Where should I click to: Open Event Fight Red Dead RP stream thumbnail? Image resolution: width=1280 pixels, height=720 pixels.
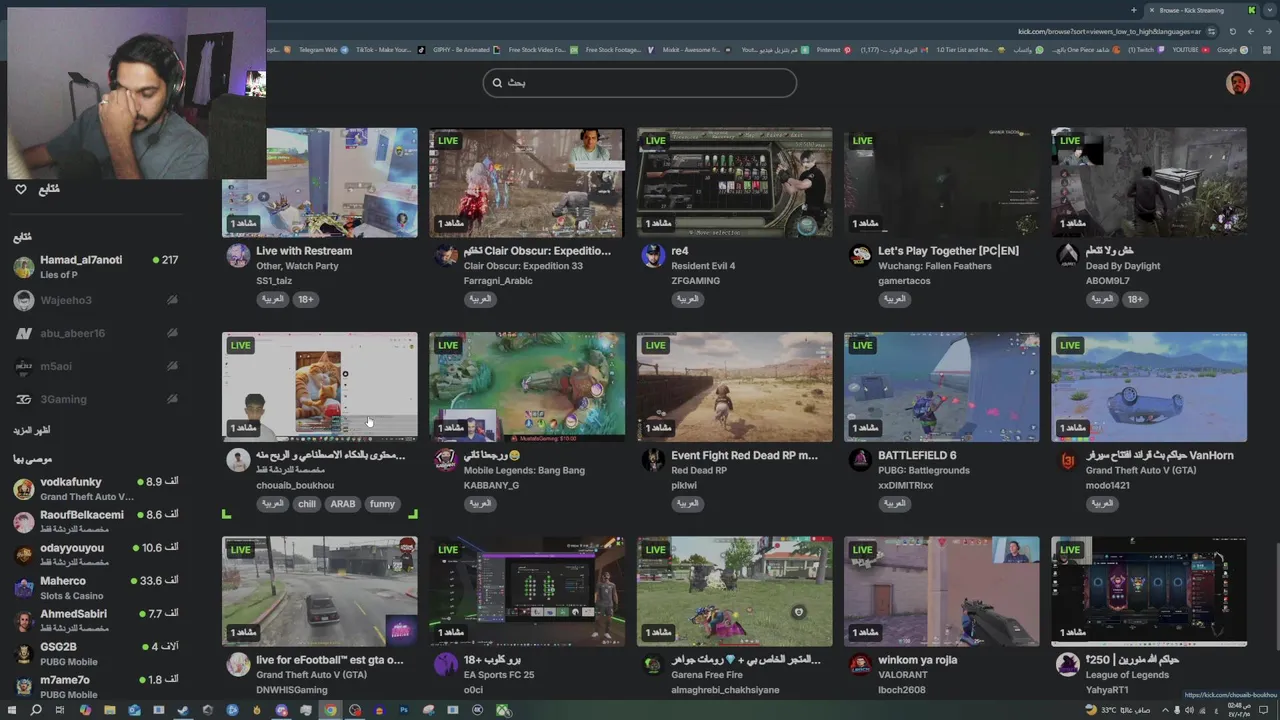click(734, 387)
